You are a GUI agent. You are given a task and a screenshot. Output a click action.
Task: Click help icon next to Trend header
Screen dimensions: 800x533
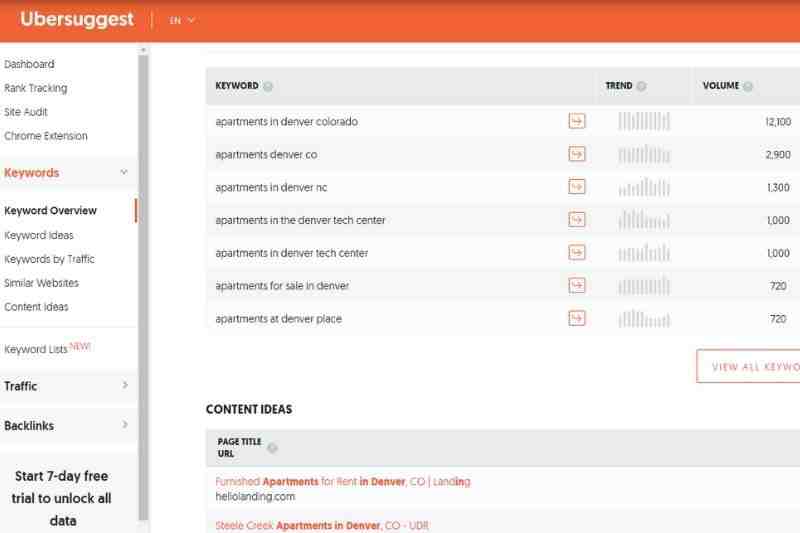tap(641, 86)
